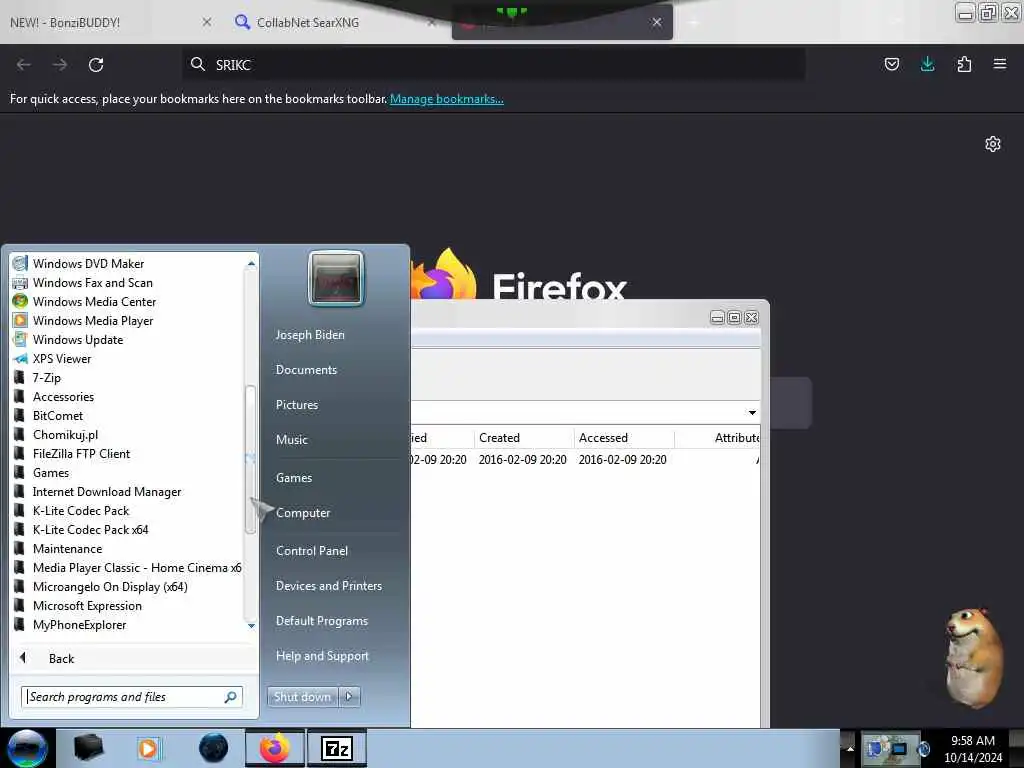Click the taskbar clock showing 9:58 AM
1024x768 pixels.
pyautogui.click(x=973, y=749)
